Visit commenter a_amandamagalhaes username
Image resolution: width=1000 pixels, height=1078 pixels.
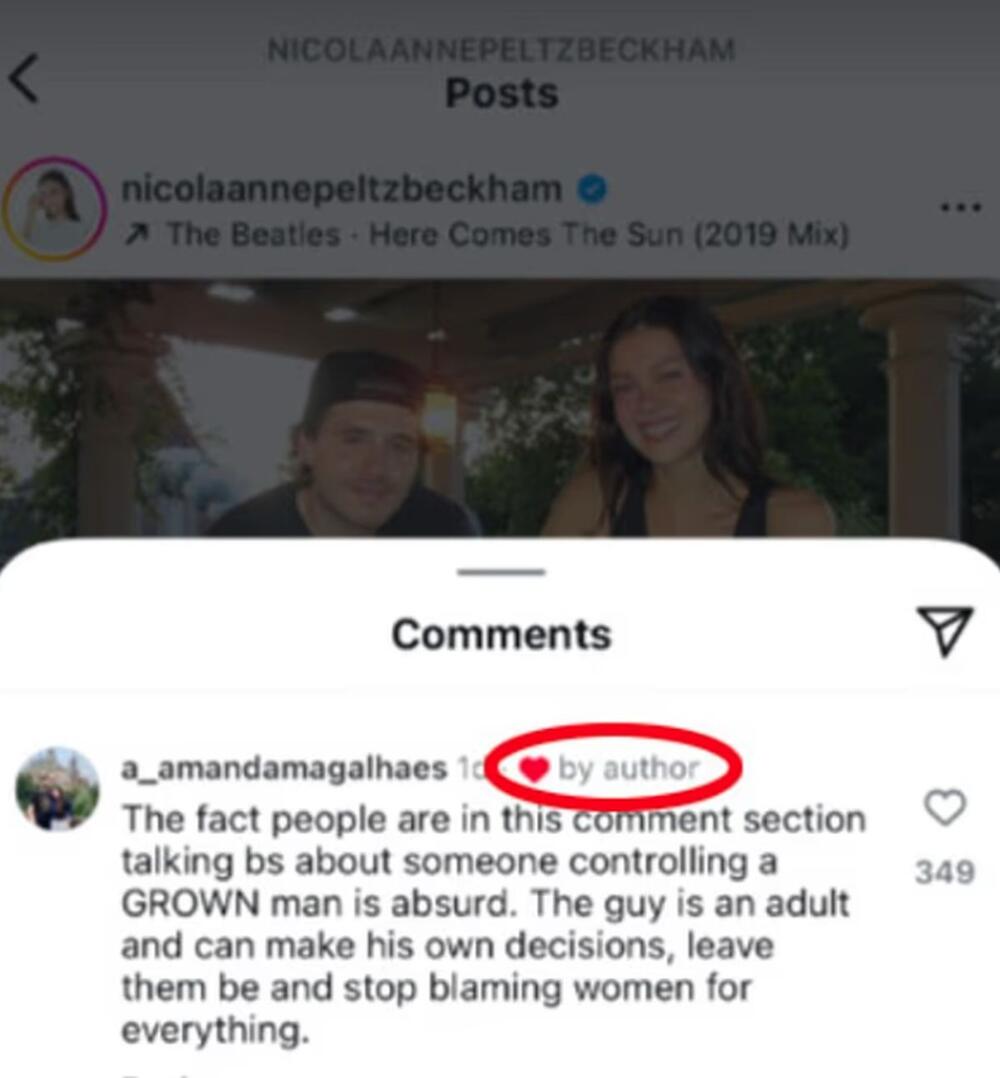point(284,769)
